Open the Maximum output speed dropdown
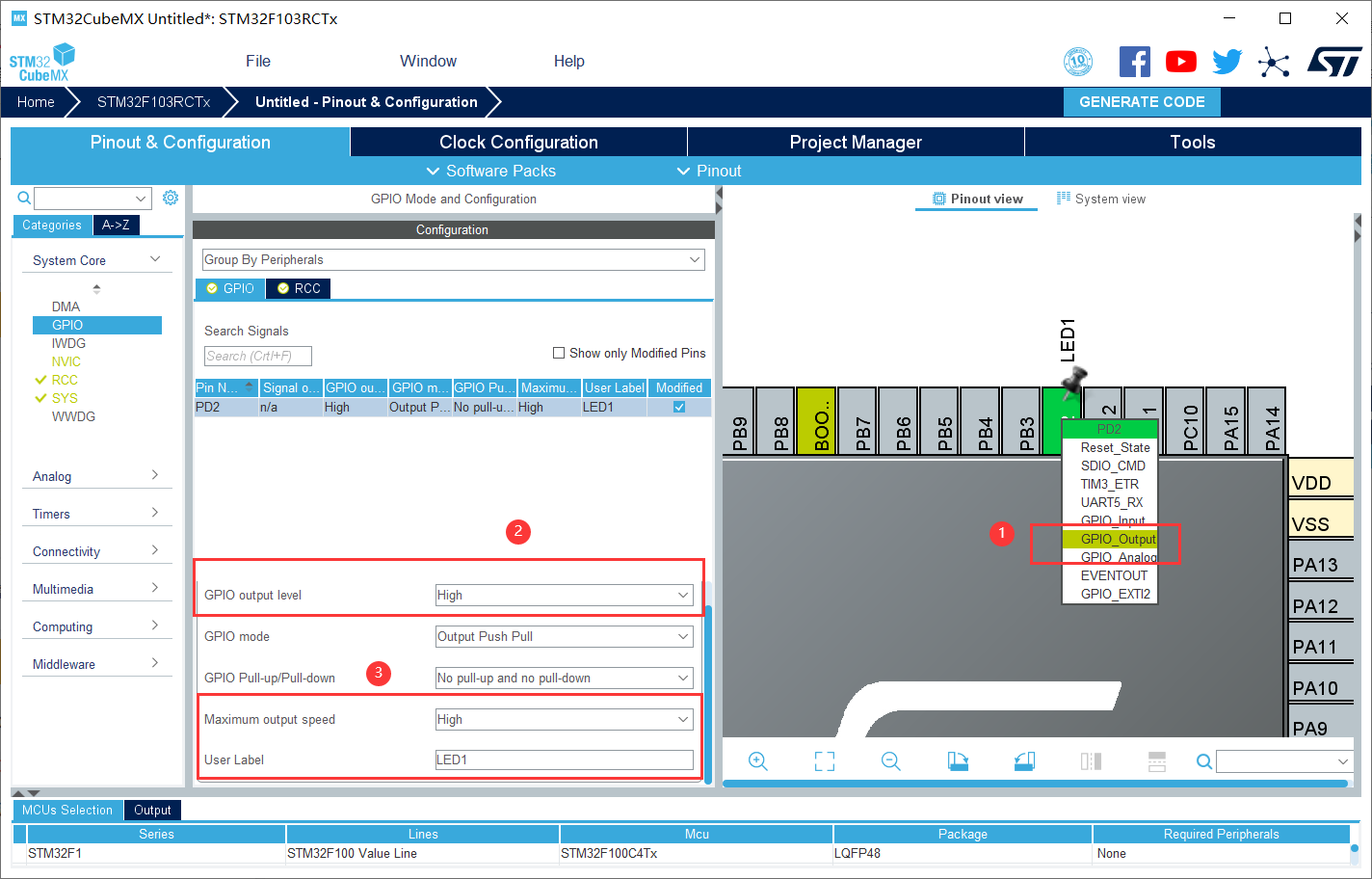This screenshot has width=1372, height=879. click(x=564, y=720)
